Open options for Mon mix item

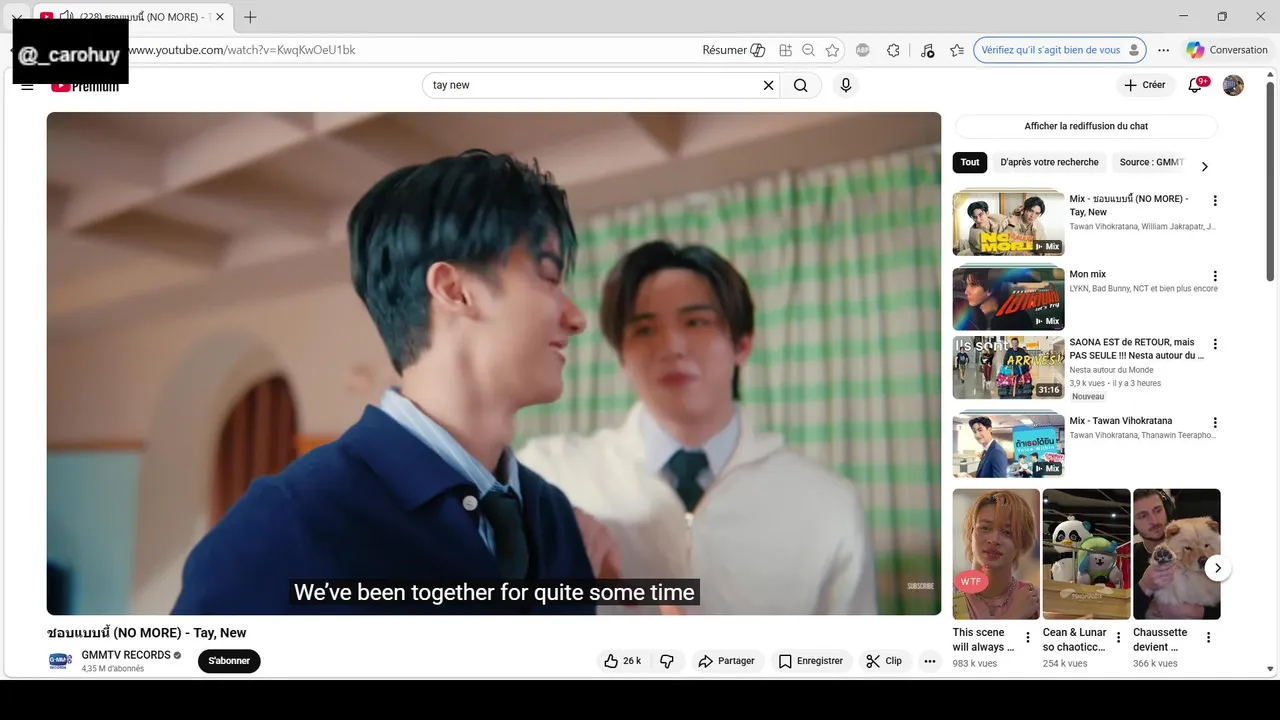(x=1215, y=276)
